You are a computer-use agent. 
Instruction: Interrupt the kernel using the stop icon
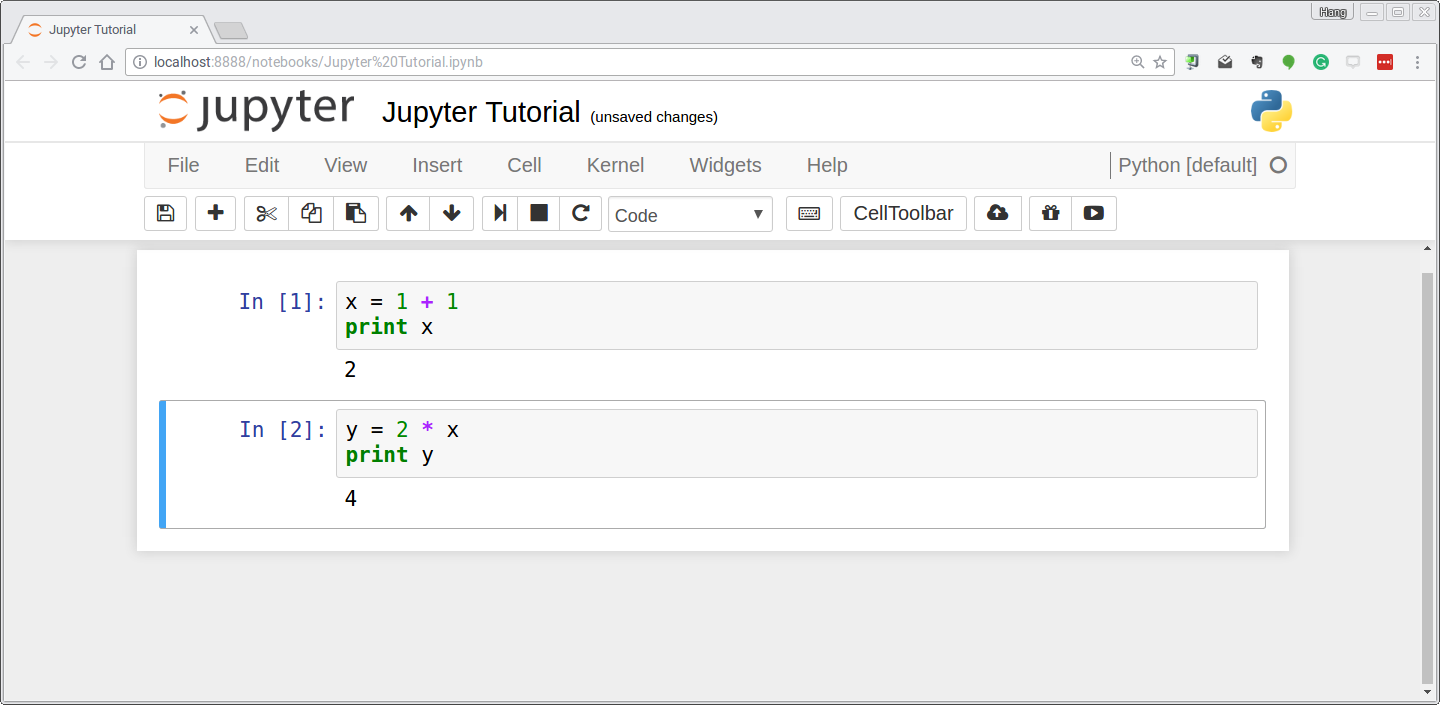coord(538,213)
